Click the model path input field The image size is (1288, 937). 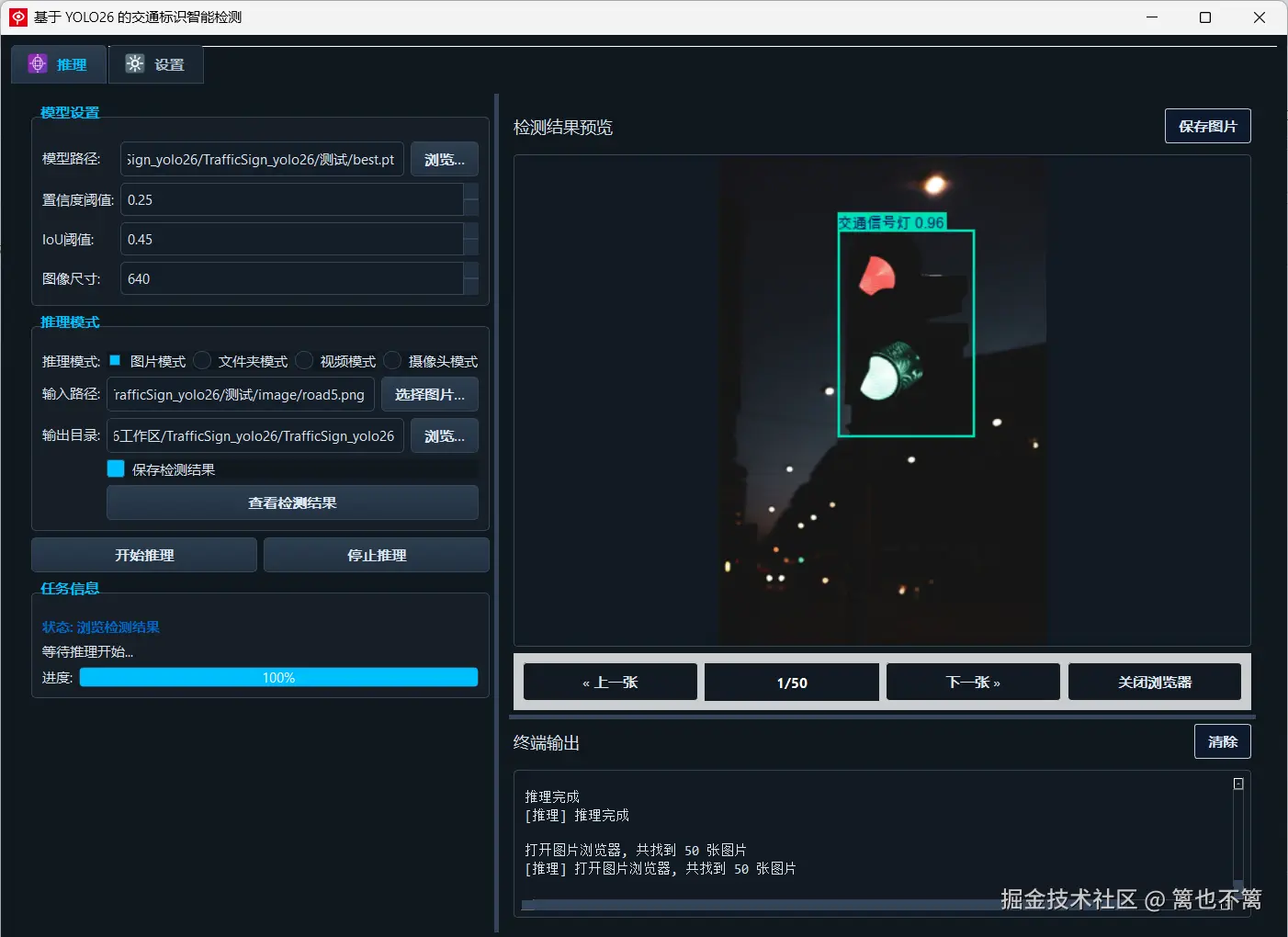[262, 159]
